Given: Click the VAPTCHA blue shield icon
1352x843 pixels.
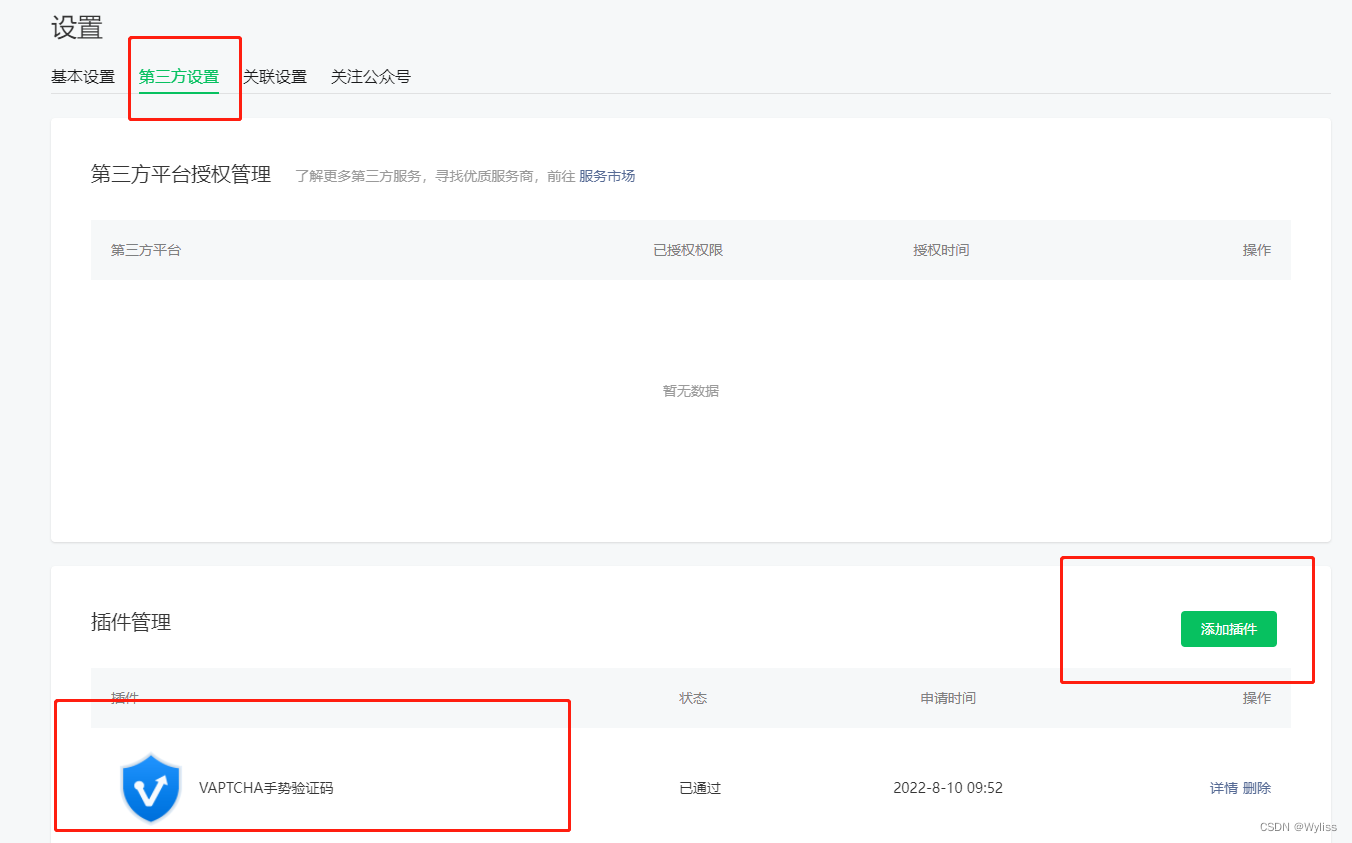Looking at the screenshot, I should (x=150, y=788).
